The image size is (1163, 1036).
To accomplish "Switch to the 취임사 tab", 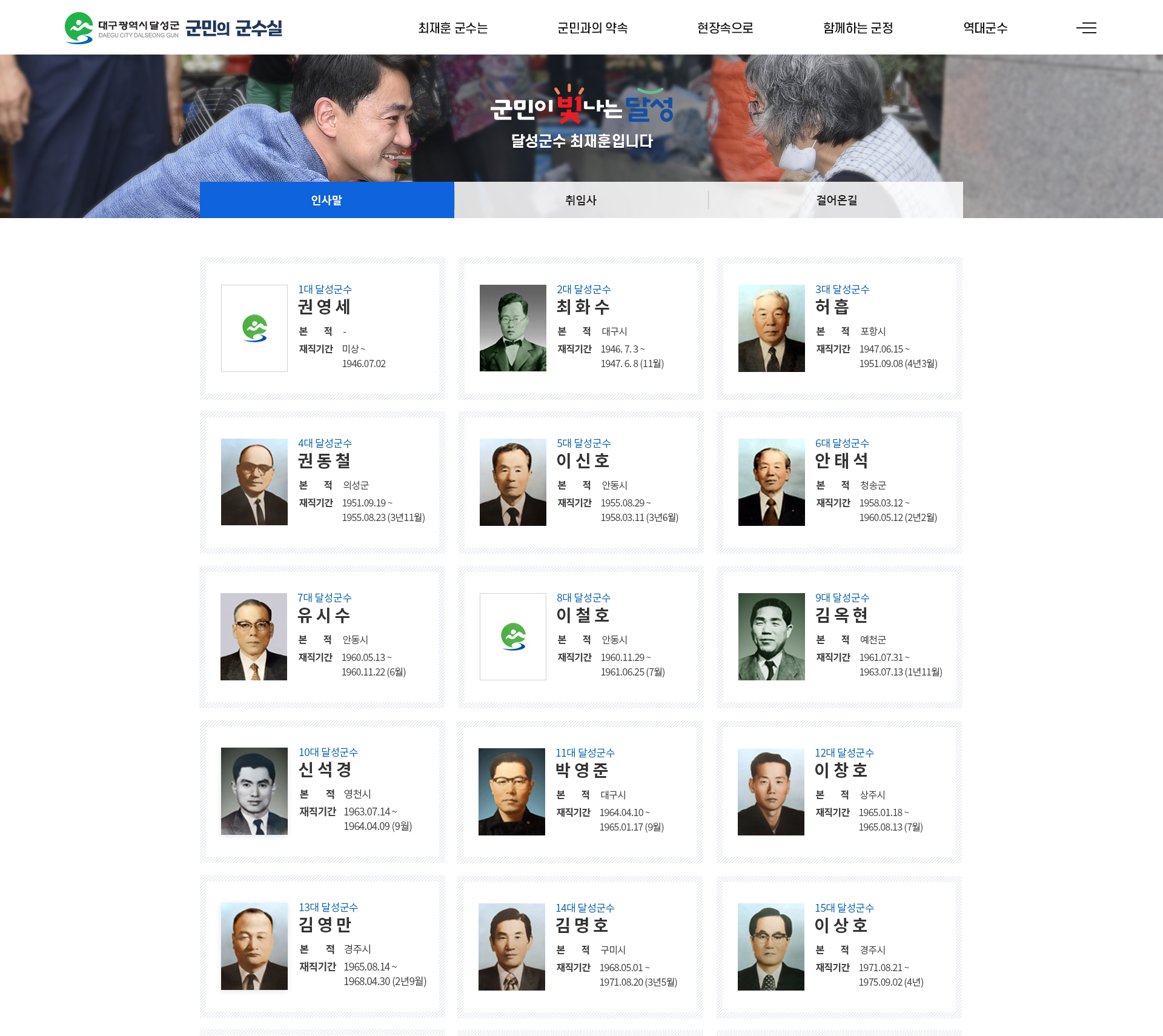I will 580,200.
